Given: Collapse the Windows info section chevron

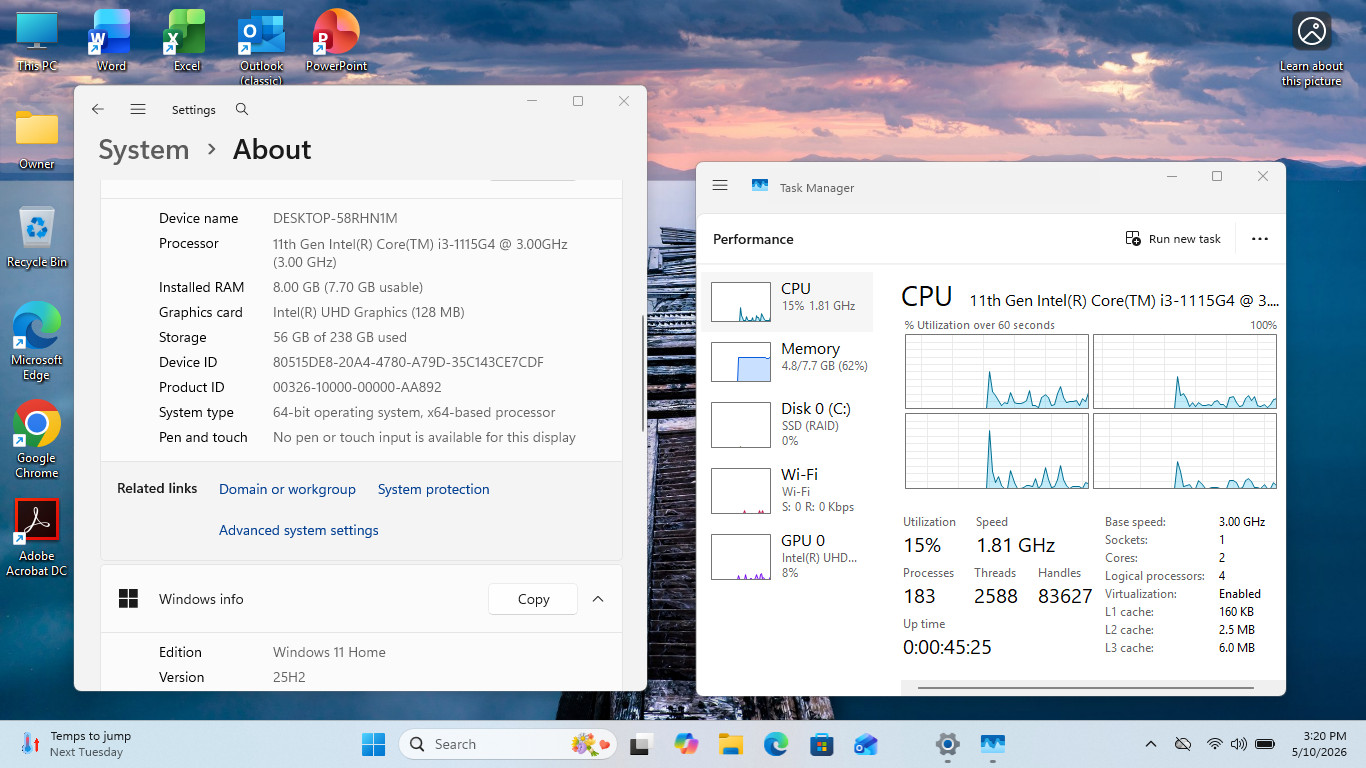Looking at the screenshot, I should pos(598,599).
